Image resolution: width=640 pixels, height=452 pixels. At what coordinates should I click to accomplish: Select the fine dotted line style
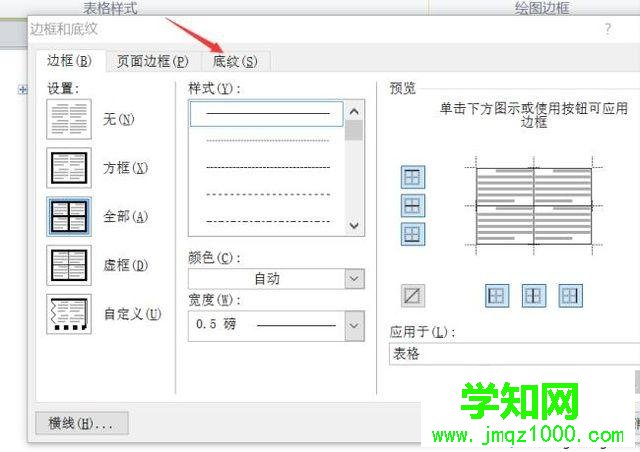pyautogui.click(x=268, y=140)
